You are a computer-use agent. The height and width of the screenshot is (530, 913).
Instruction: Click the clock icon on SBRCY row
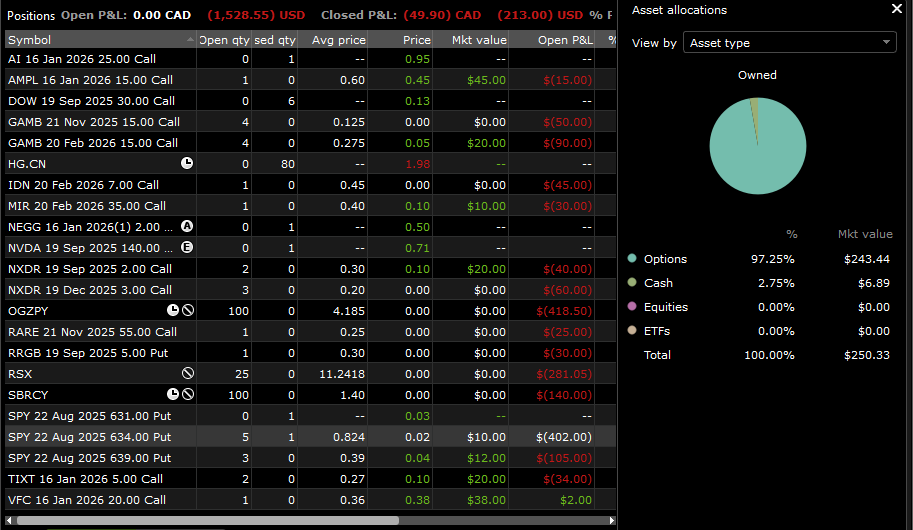pyautogui.click(x=173, y=394)
